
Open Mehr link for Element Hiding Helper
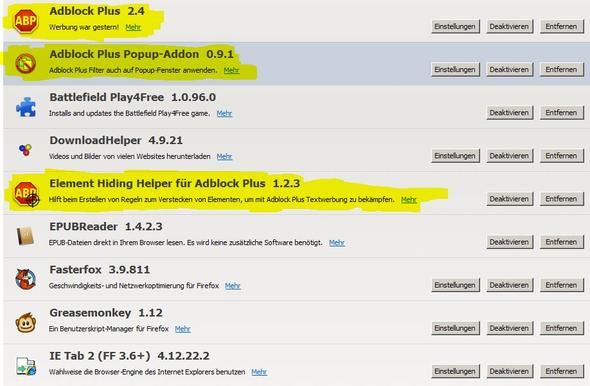tap(409, 200)
